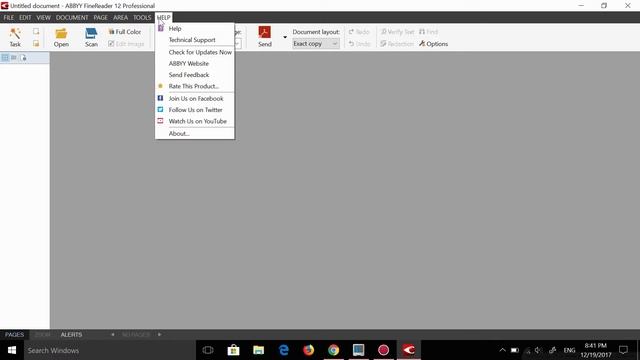Click the small save icon beside Task
This screenshot has height=360, width=640.
(36, 43)
